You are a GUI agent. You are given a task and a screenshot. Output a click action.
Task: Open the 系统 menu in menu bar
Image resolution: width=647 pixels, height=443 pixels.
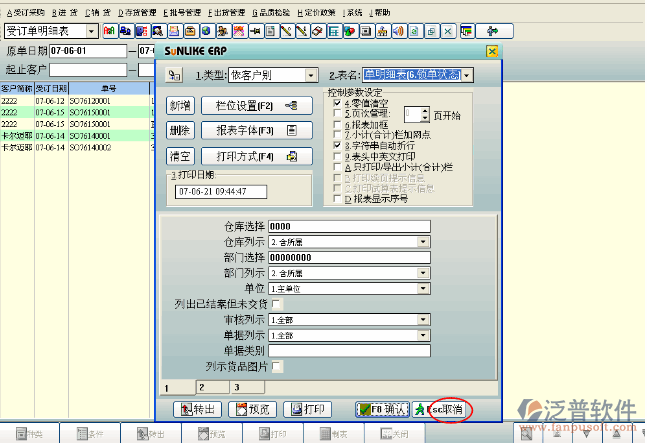click(353, 11)
